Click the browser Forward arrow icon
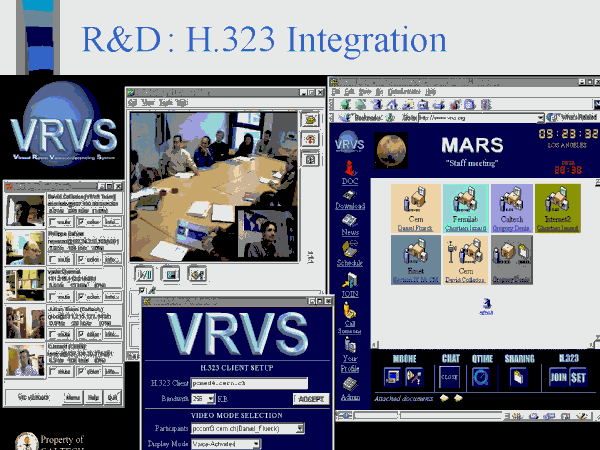The width and height of the screenshot is (600, 450). click(x=360, y=104)
